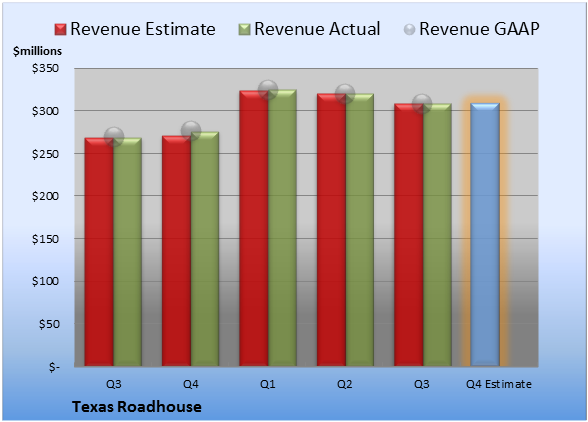Click the 'Texas Roadhouse' chart title
The width and height of the screenshot is (588, 422).
137,407
